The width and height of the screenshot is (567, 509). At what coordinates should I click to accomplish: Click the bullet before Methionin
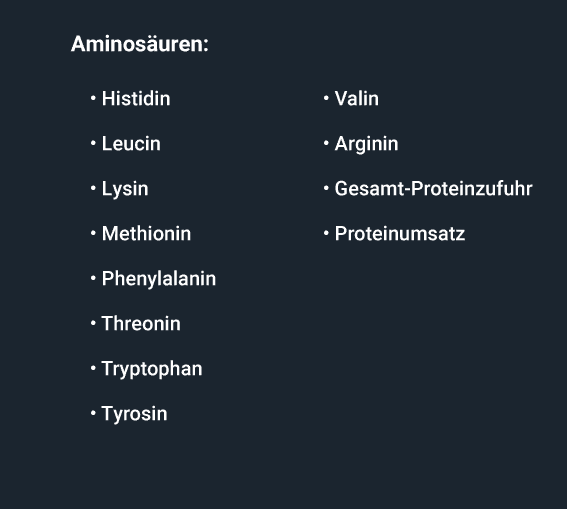93,233
